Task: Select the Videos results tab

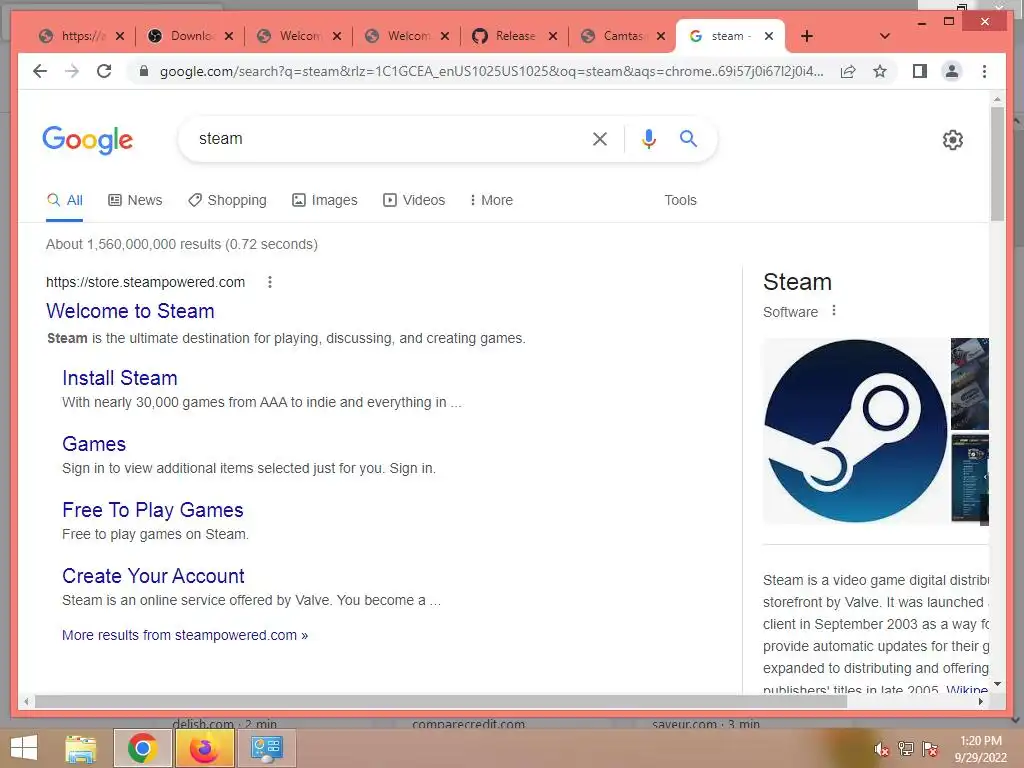Action: point(414,200)
